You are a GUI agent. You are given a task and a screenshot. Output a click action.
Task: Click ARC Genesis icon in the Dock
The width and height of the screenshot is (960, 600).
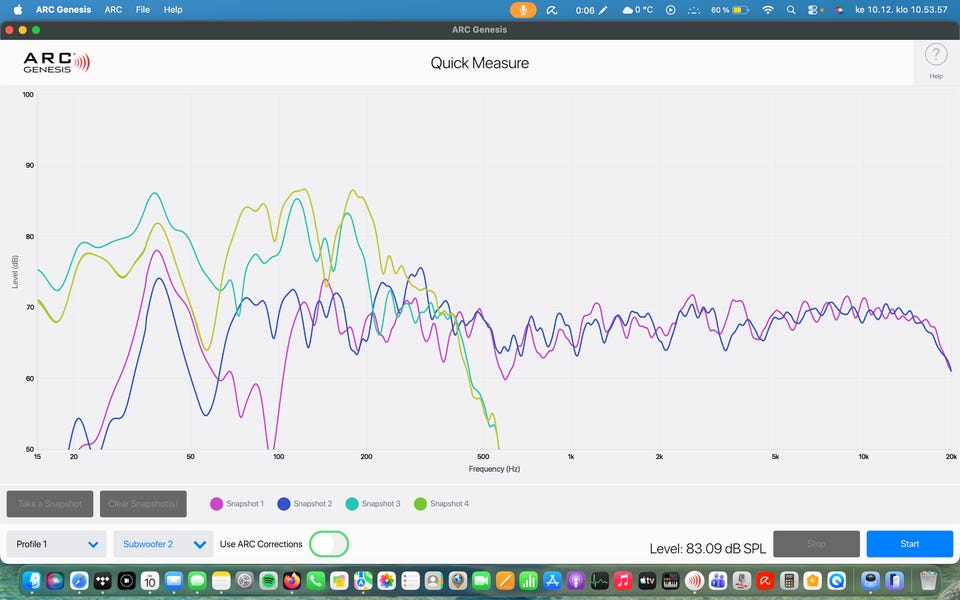tap(694, 580)
